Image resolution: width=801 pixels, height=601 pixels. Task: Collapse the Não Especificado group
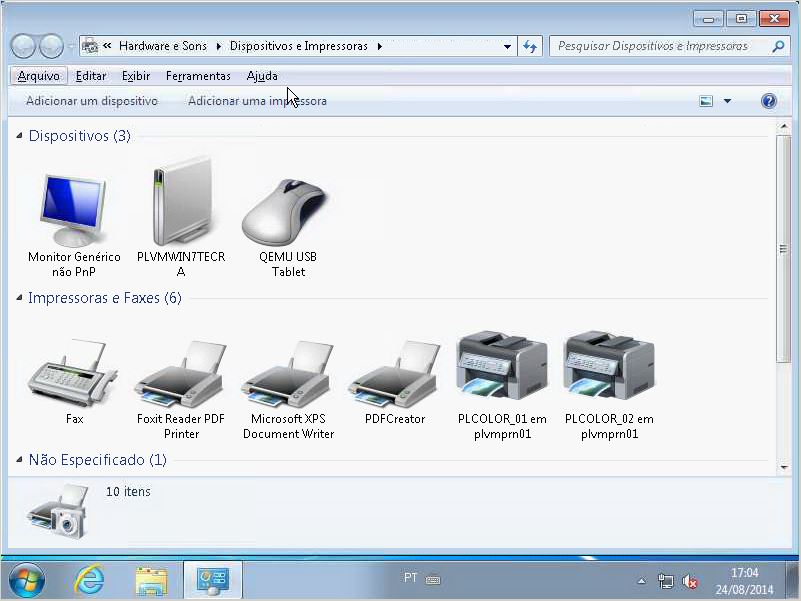tap(20, 460)
